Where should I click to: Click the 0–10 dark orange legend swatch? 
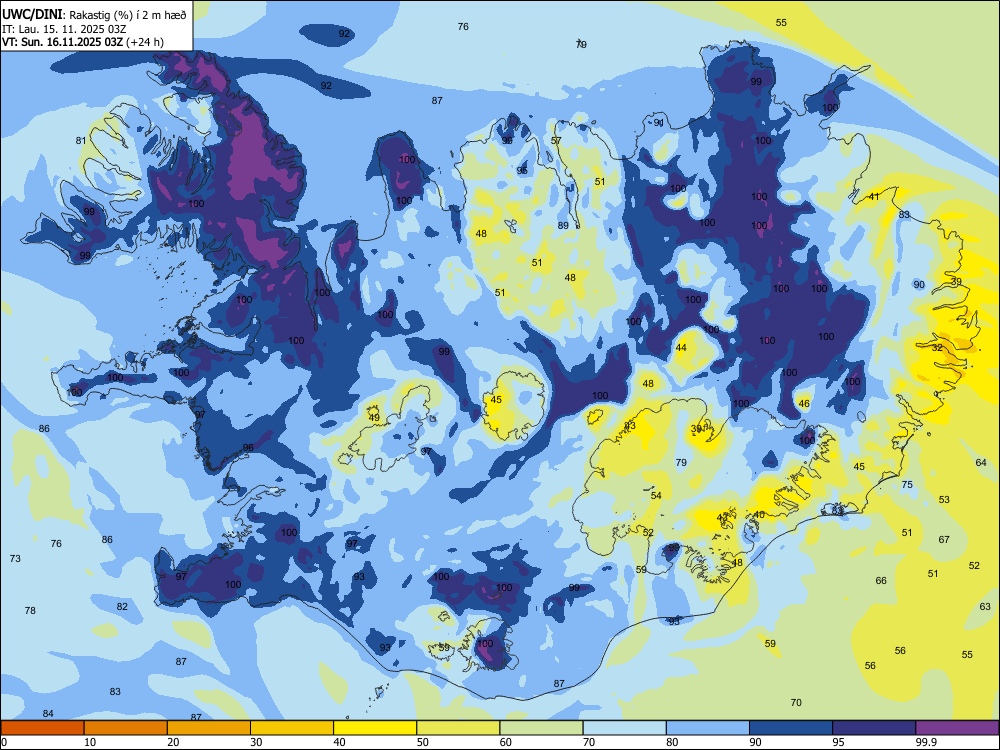(42, 728)
